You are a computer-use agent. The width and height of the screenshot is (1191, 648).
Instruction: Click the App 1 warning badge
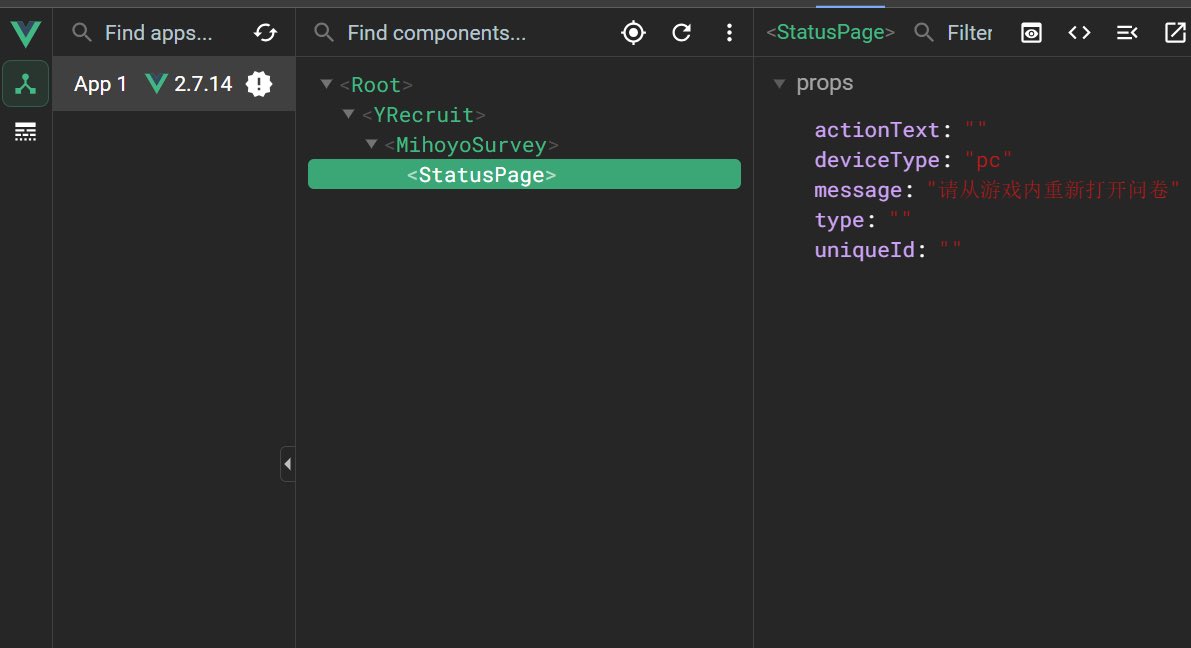click(x=259, y=84)
